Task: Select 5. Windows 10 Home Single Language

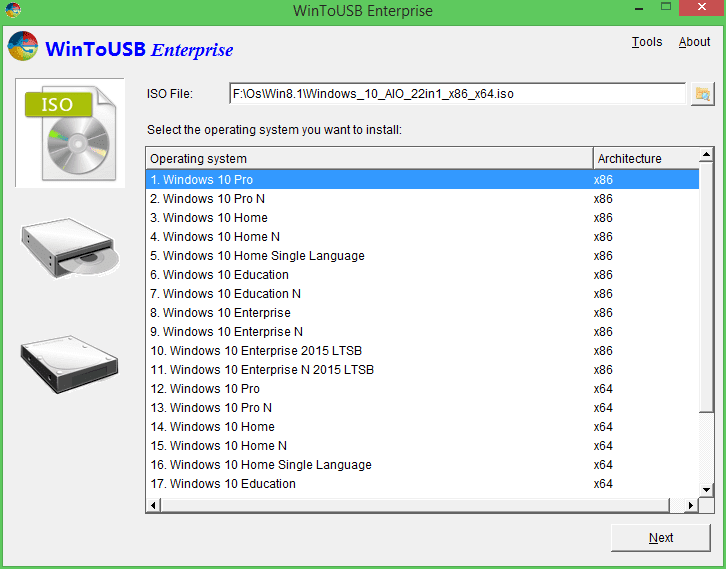Action: 422,256
